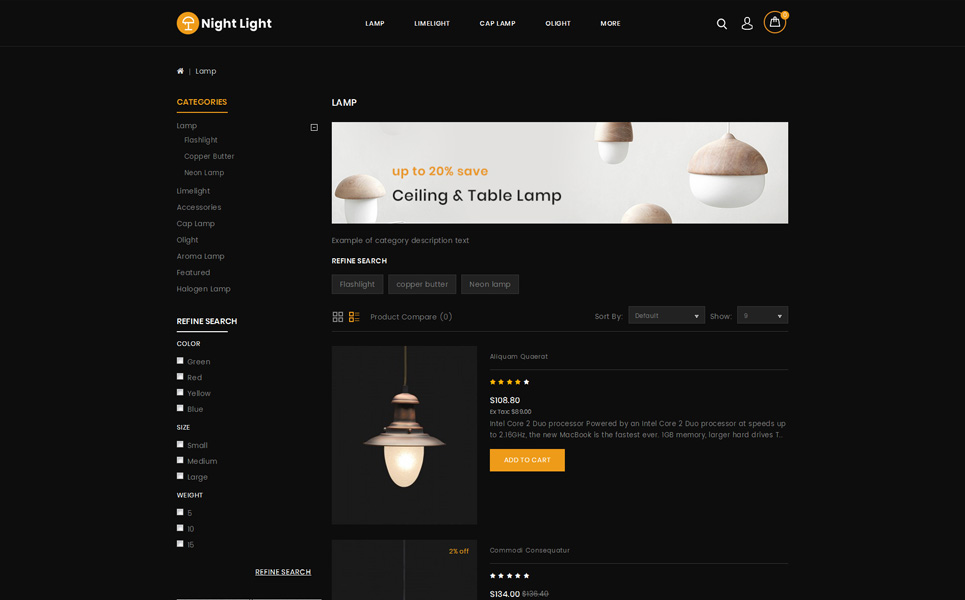The width and height of the screenshot is (965, 600).
Task: Select Neon Lamp subcategory in sidebar
Action: tap(204, 173)
